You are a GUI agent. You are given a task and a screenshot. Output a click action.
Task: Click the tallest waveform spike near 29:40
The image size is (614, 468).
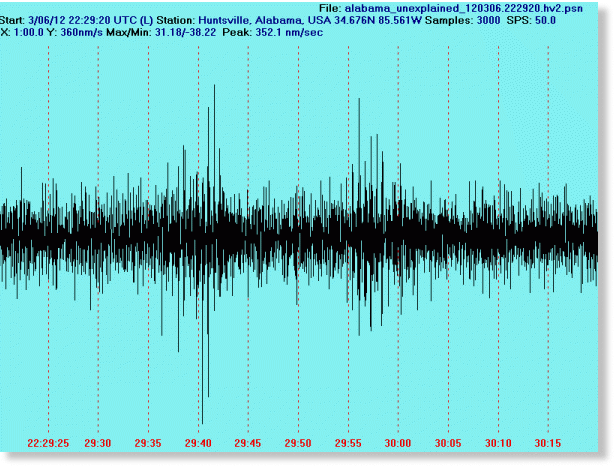point(214,157)
